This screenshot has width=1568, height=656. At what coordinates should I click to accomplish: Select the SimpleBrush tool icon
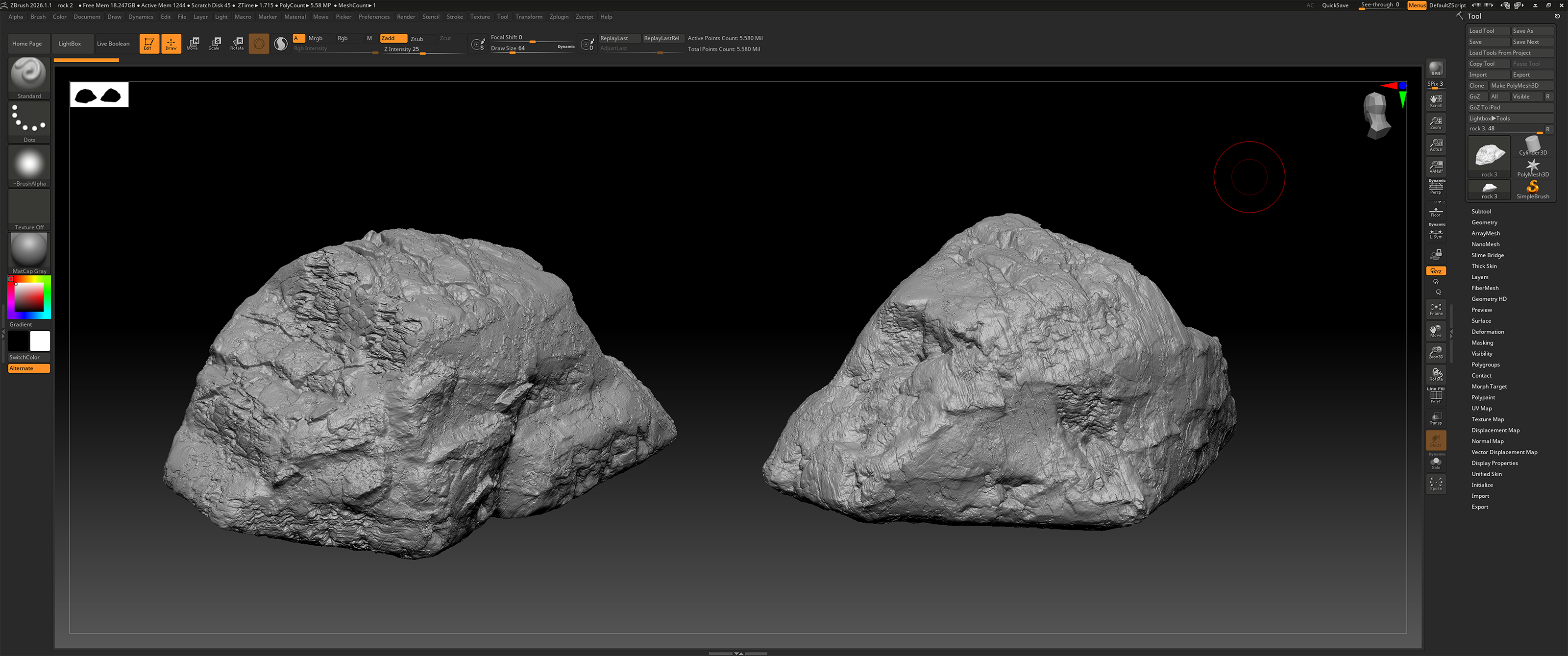pos(1532,189)
